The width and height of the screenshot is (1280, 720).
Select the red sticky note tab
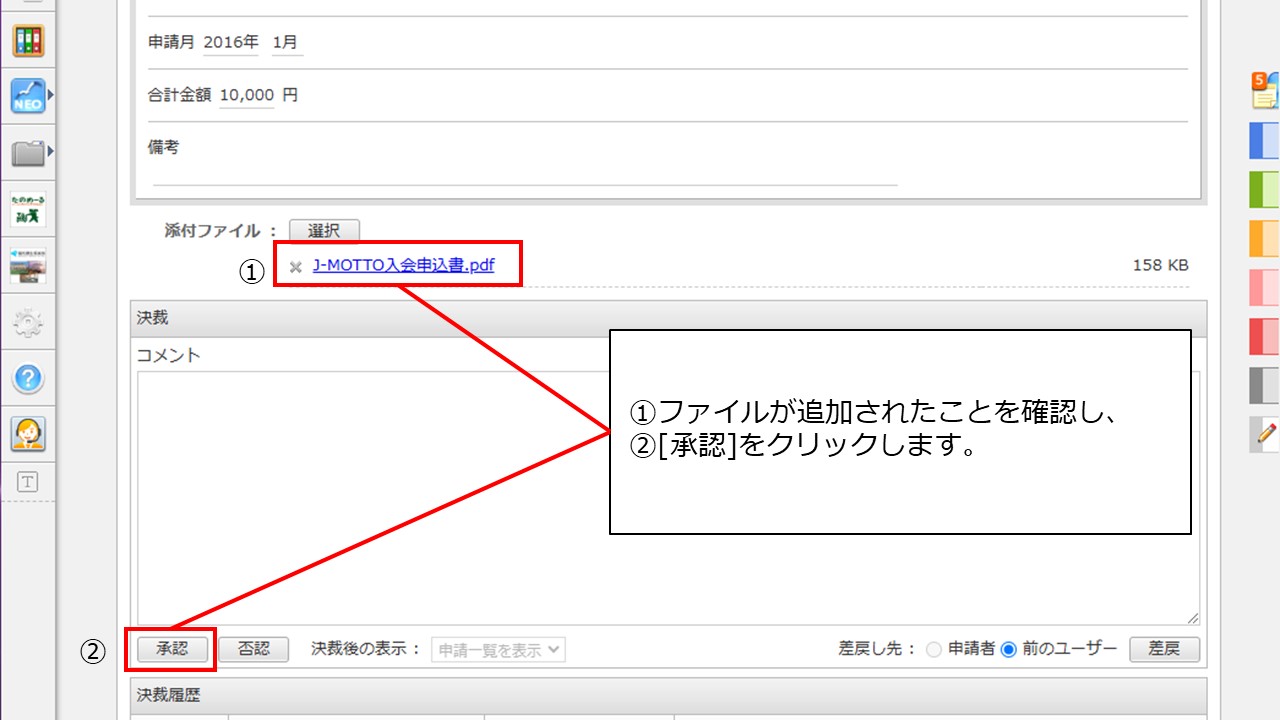coord(1265,337)
